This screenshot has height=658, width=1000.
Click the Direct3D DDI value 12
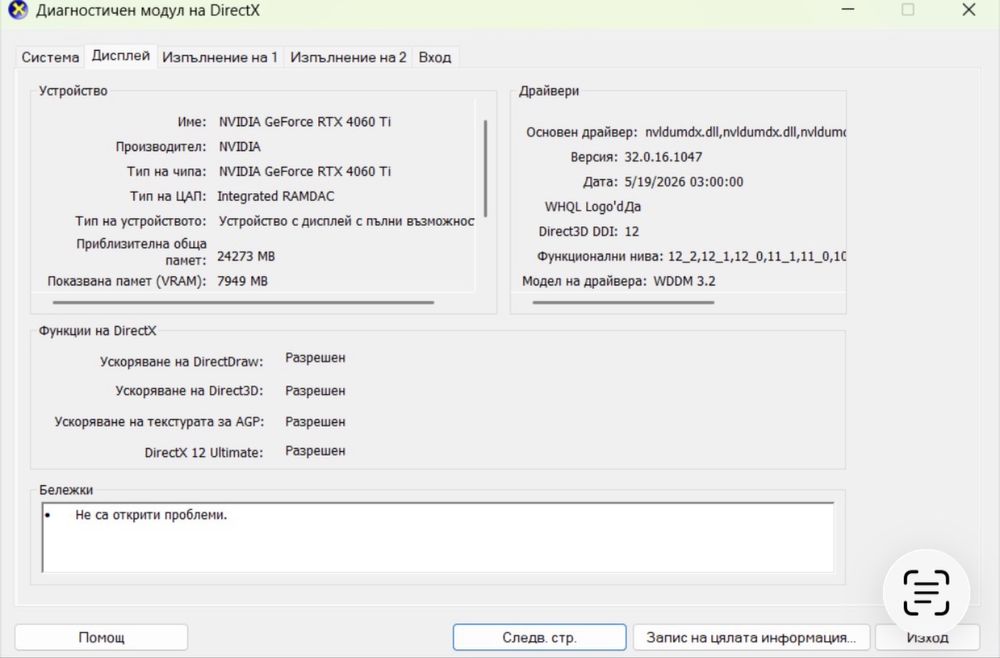click(631, 231)
